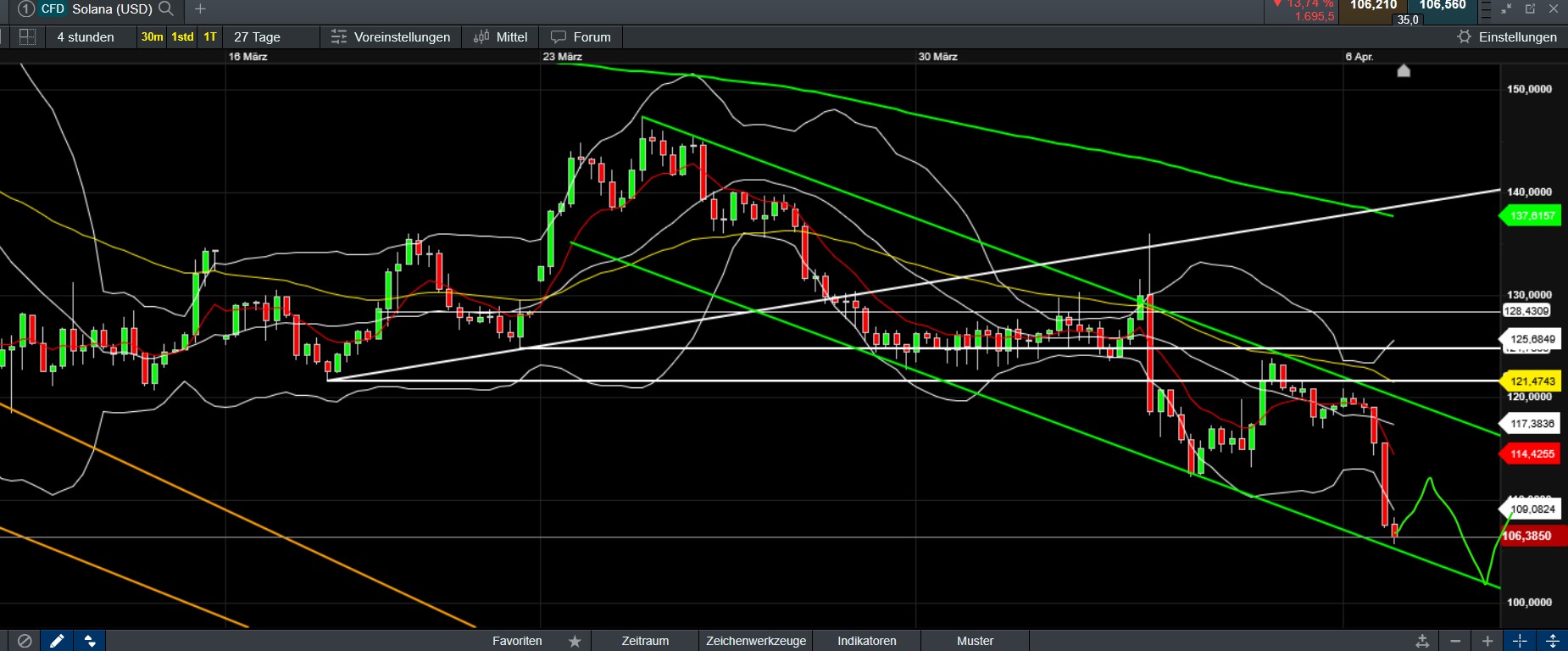Toggle the vertical auto-scale button

click(1552, 641)
